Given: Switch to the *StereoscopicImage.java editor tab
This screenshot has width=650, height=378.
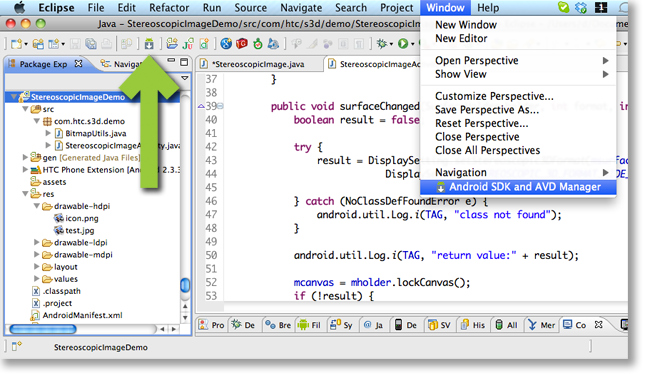Looking at the screenshot, I should (x=257, y=64).
